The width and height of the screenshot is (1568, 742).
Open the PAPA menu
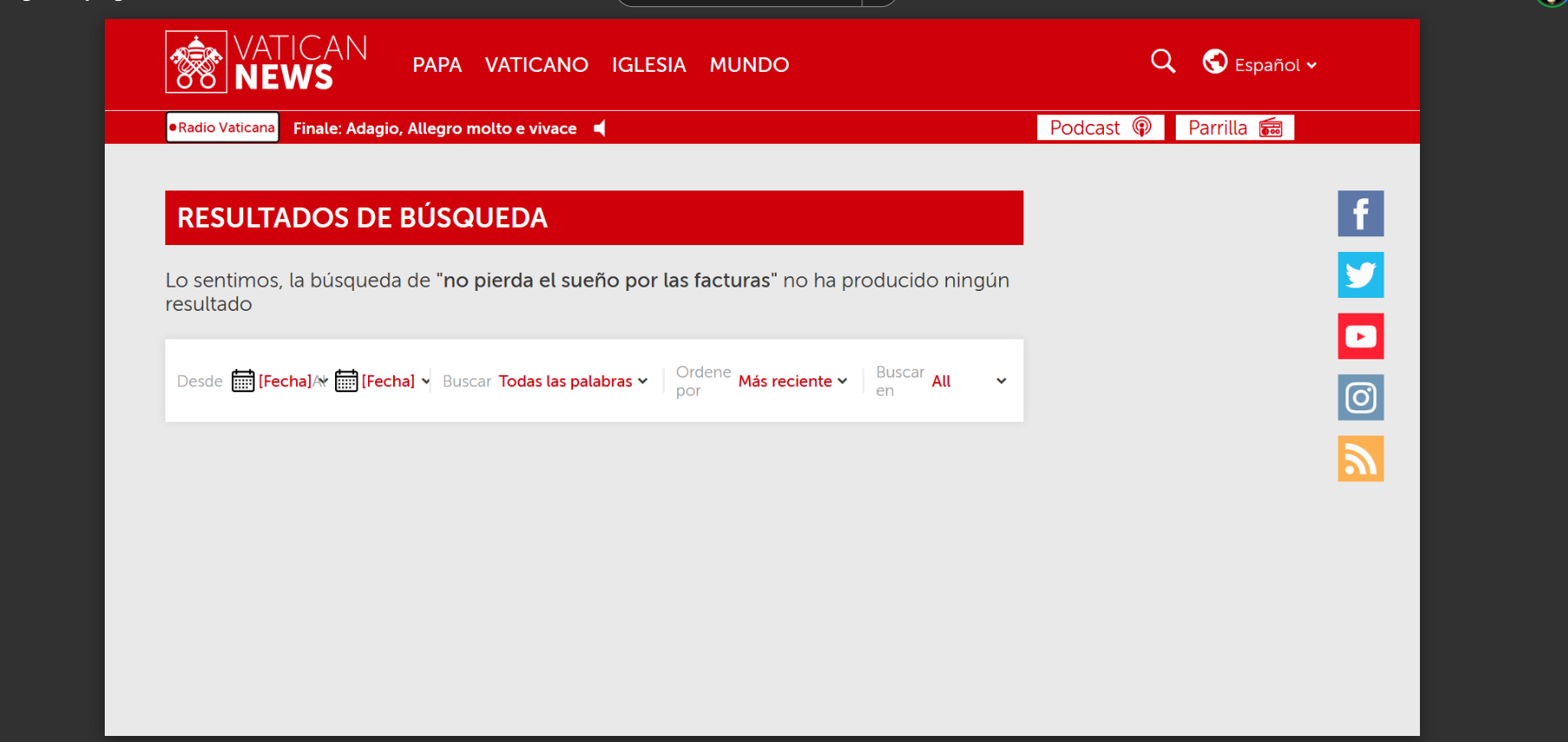click(x=437, y=65)
